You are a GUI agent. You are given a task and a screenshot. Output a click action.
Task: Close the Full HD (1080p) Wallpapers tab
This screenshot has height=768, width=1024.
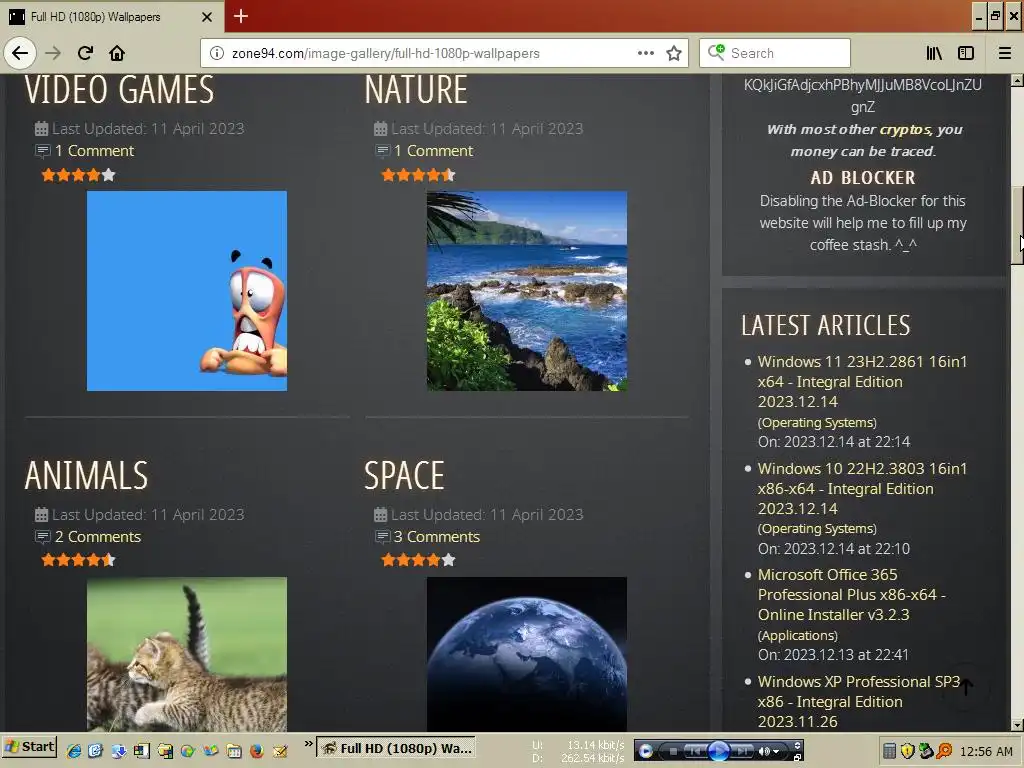pos(207,17)
